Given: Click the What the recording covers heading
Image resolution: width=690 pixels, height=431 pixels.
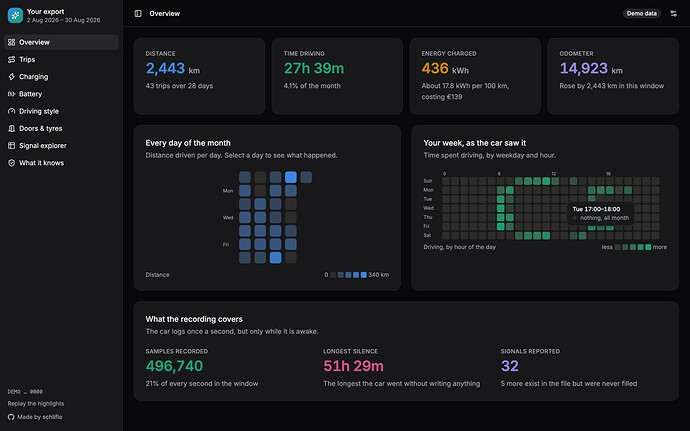Looking at the screenshot, I should tap(194, 319).
